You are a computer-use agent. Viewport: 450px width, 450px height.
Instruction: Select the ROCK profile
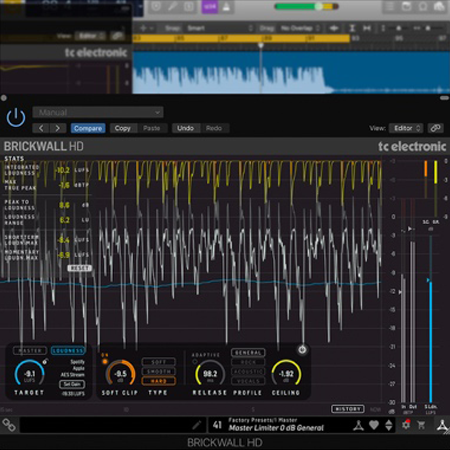(248, 362)
